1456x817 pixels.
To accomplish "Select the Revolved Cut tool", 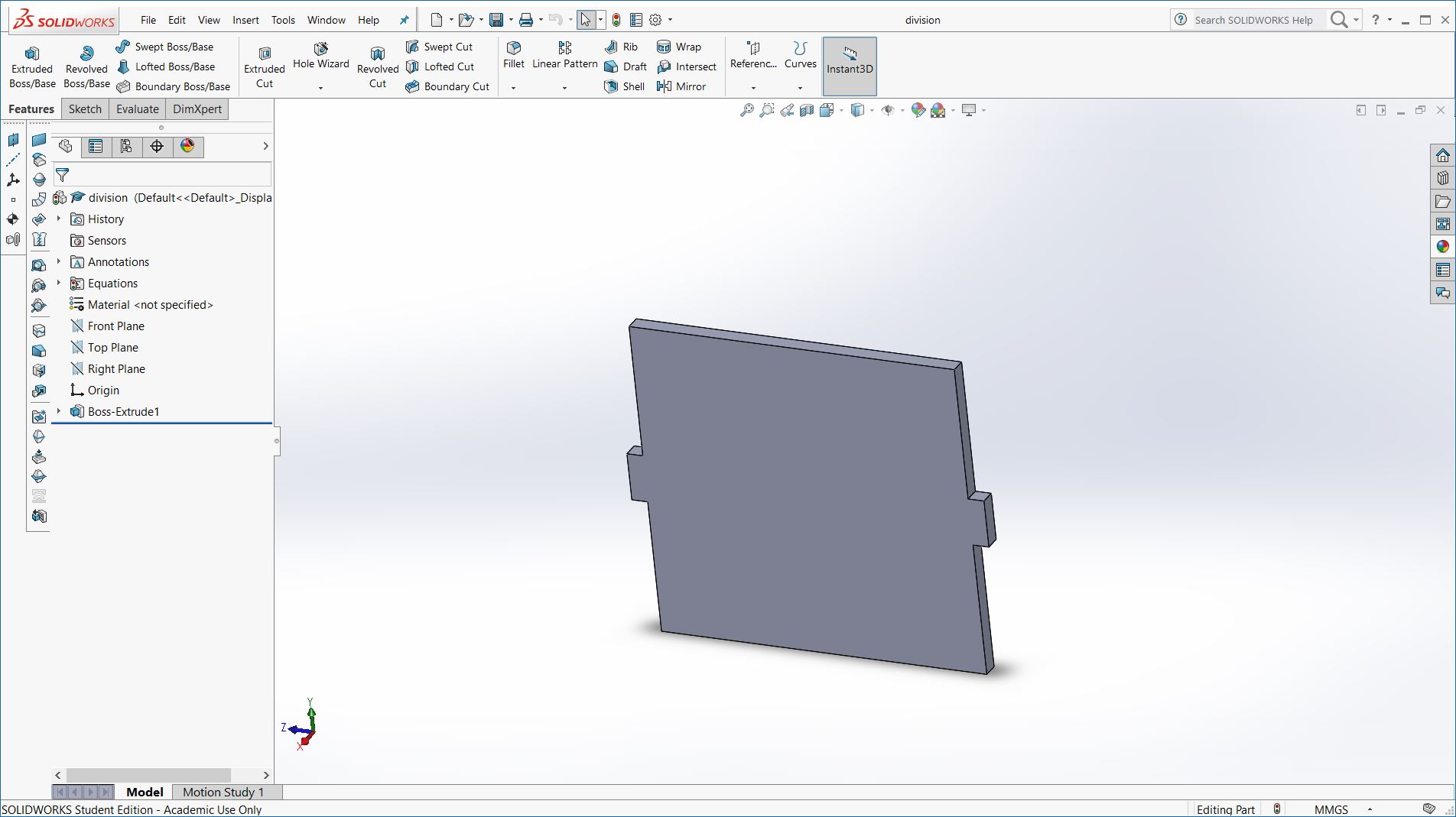I will pos(378,67).
